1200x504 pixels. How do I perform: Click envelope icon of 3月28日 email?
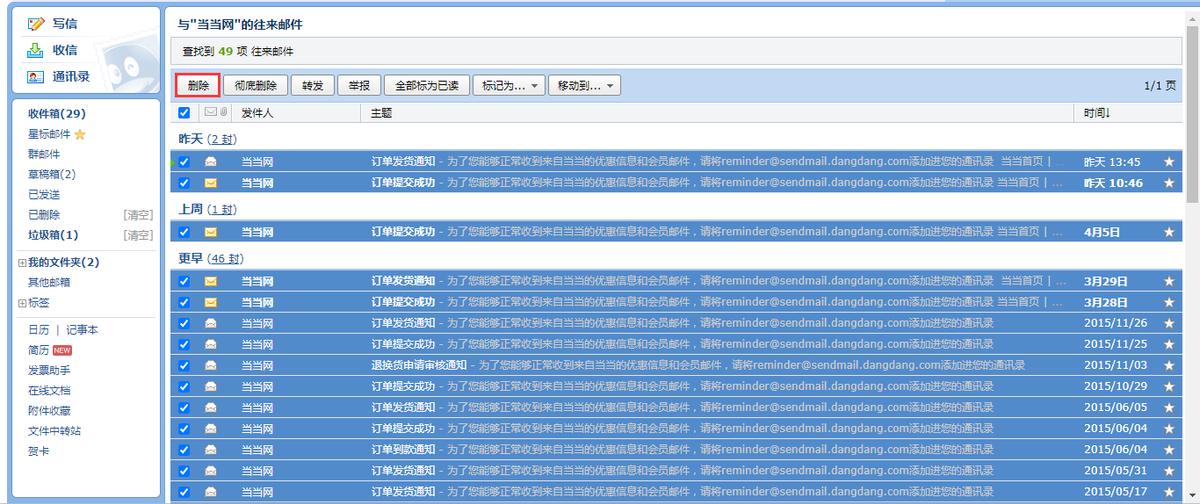[x=211, y=302]
